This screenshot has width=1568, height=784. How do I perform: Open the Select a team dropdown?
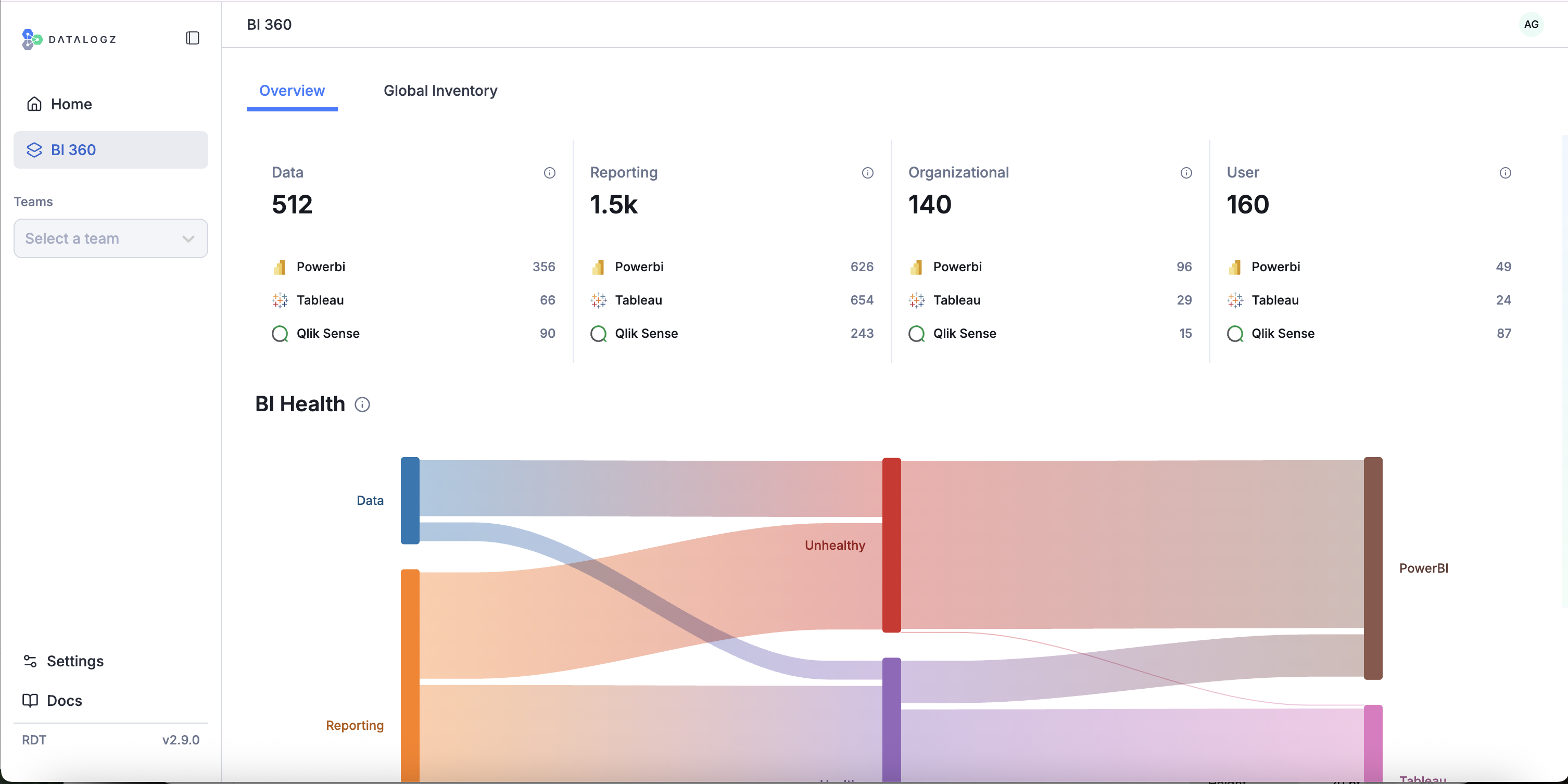click(110, 238)
